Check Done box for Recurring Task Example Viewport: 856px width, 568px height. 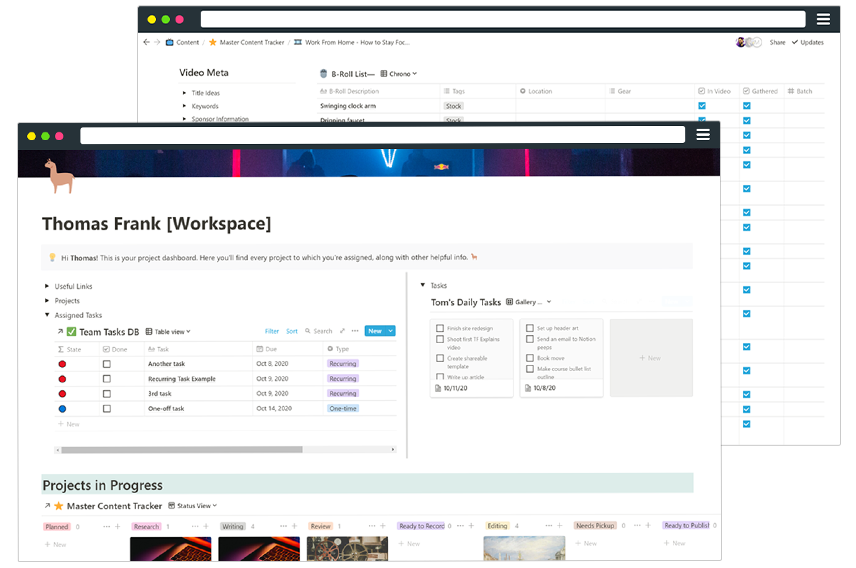point(106,378)
